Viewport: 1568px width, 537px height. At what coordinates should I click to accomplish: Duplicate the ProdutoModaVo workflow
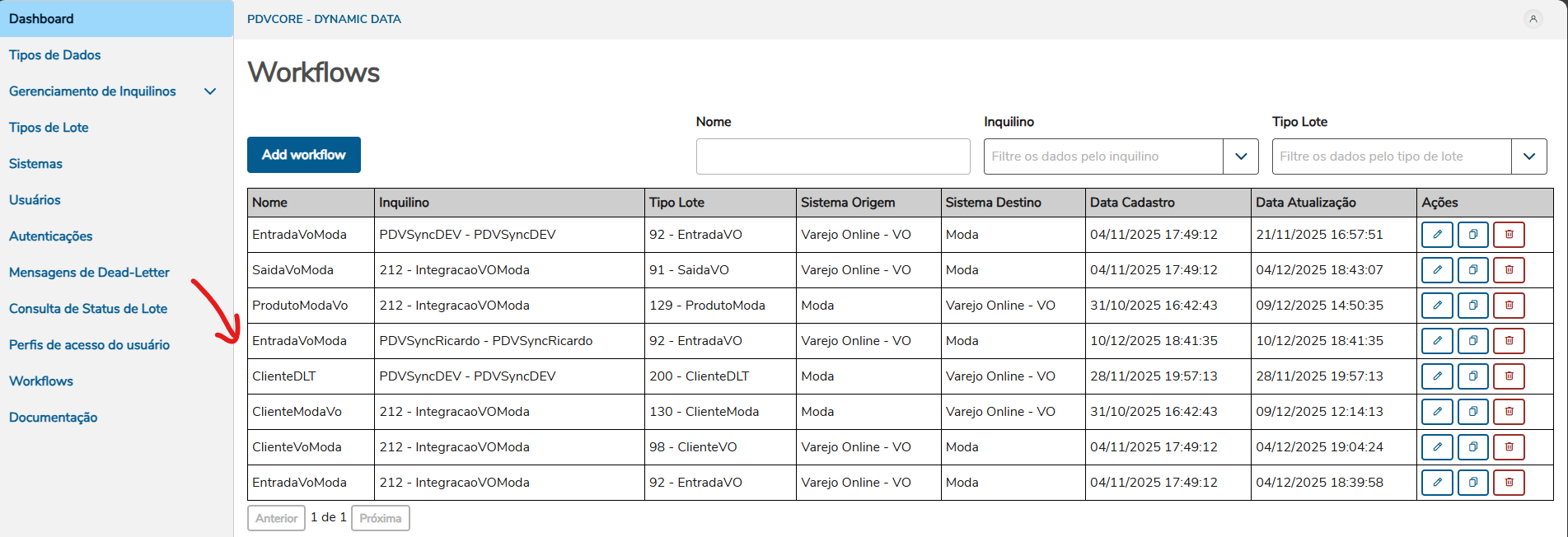1472,306
